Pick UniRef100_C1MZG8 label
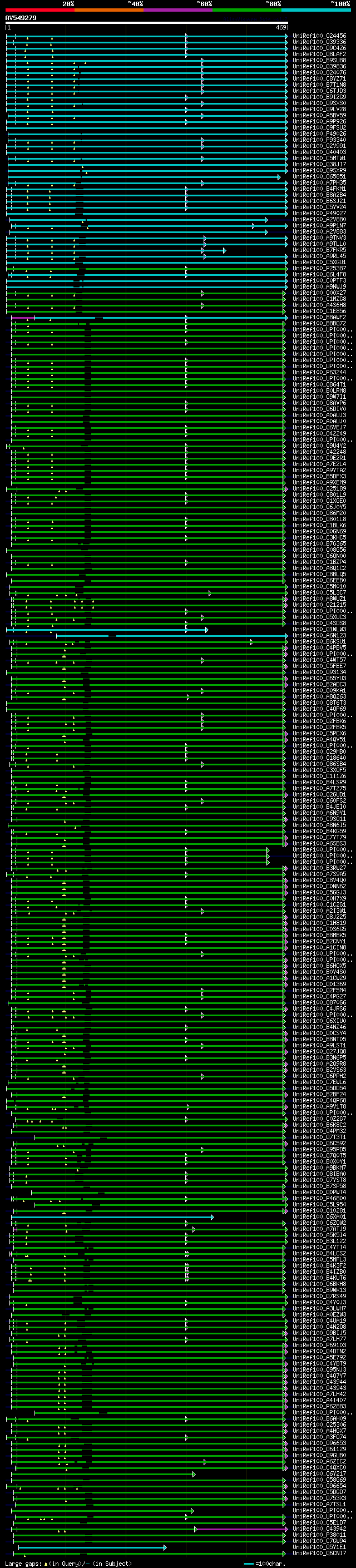The image size is (356, 1568). 319,299
